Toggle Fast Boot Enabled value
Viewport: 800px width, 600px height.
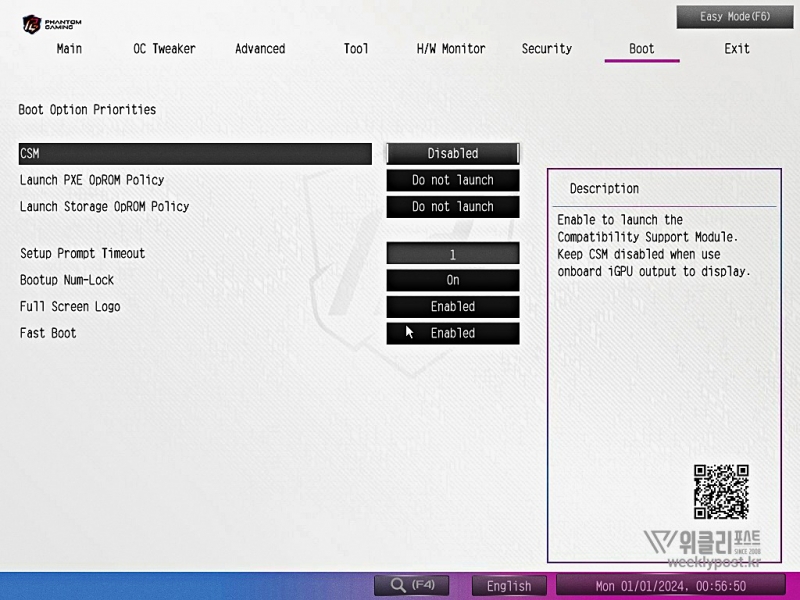pyautogui.click(x=453, y=333)
